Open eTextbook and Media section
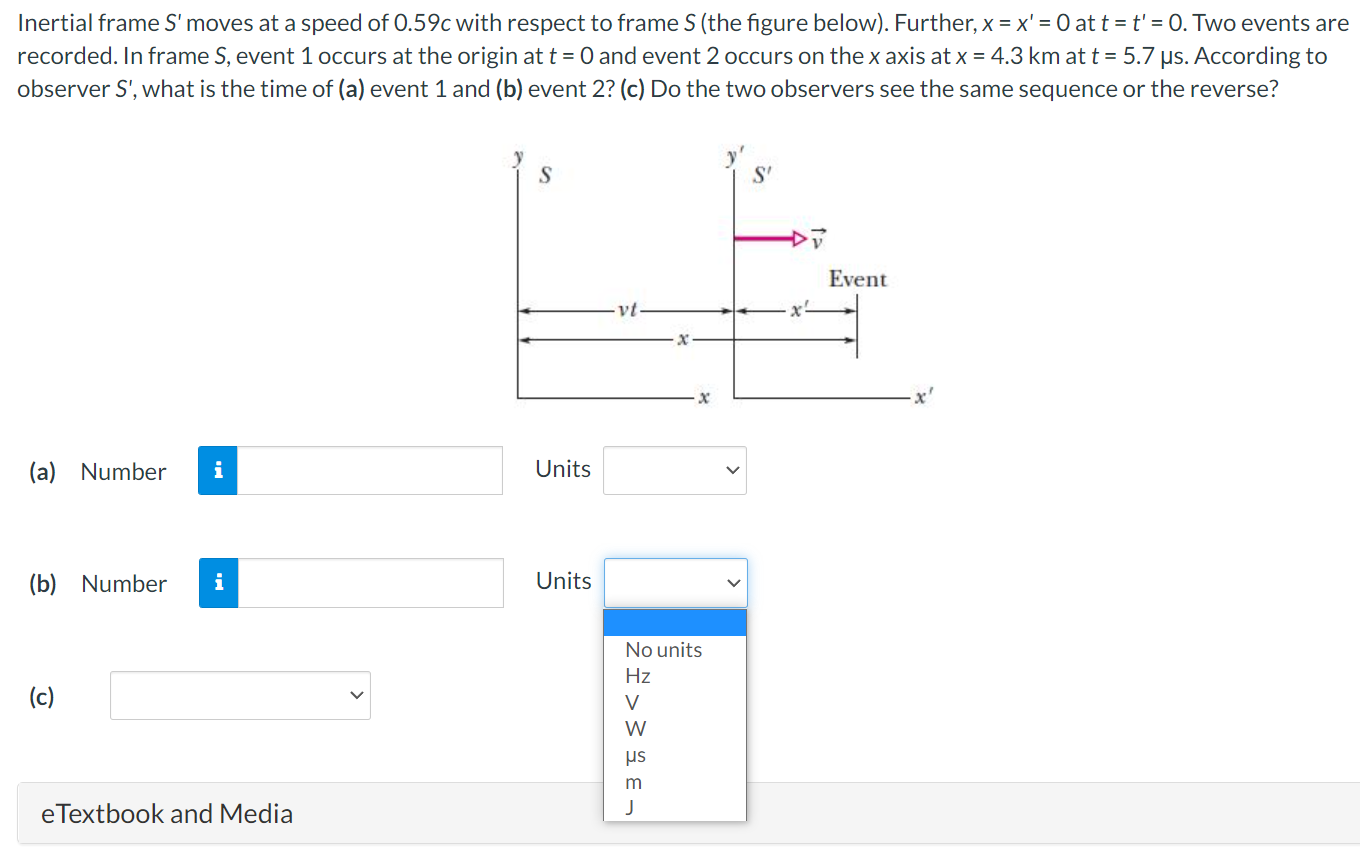The image size is (1360, 849). click(167, 814)
